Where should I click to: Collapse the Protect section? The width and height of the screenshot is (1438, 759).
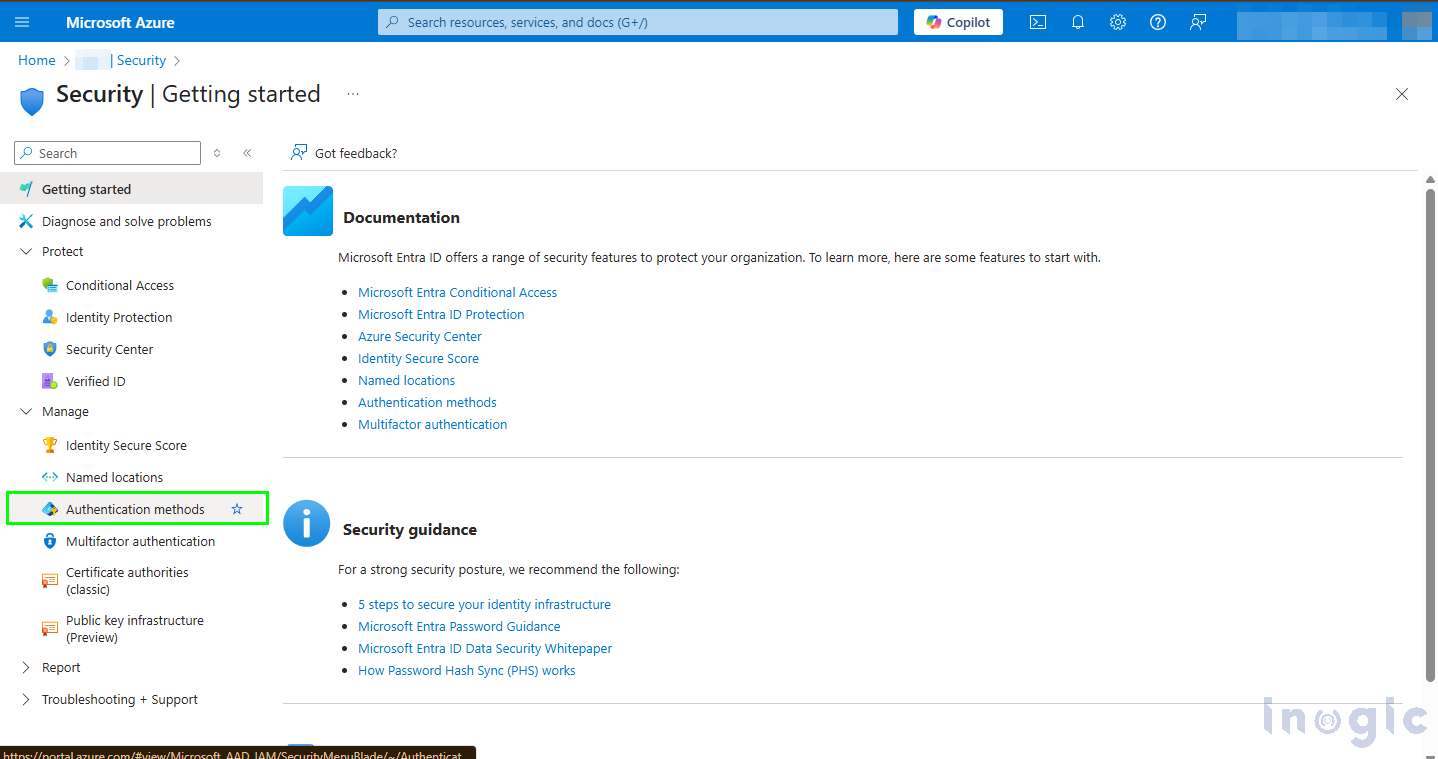pos(26,251)
